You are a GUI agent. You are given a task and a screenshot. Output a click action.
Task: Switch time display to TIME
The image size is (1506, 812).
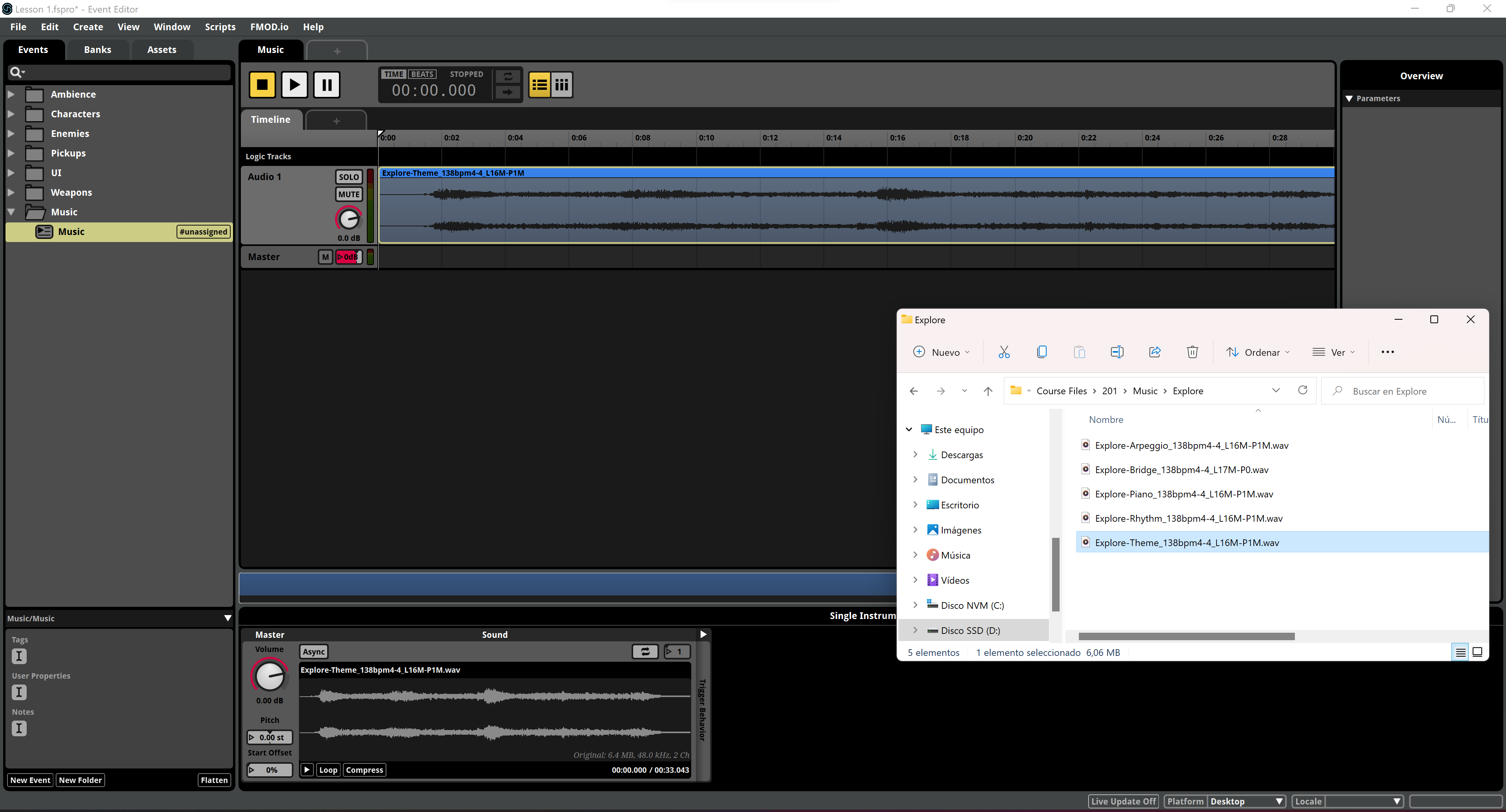coord(394,74)
